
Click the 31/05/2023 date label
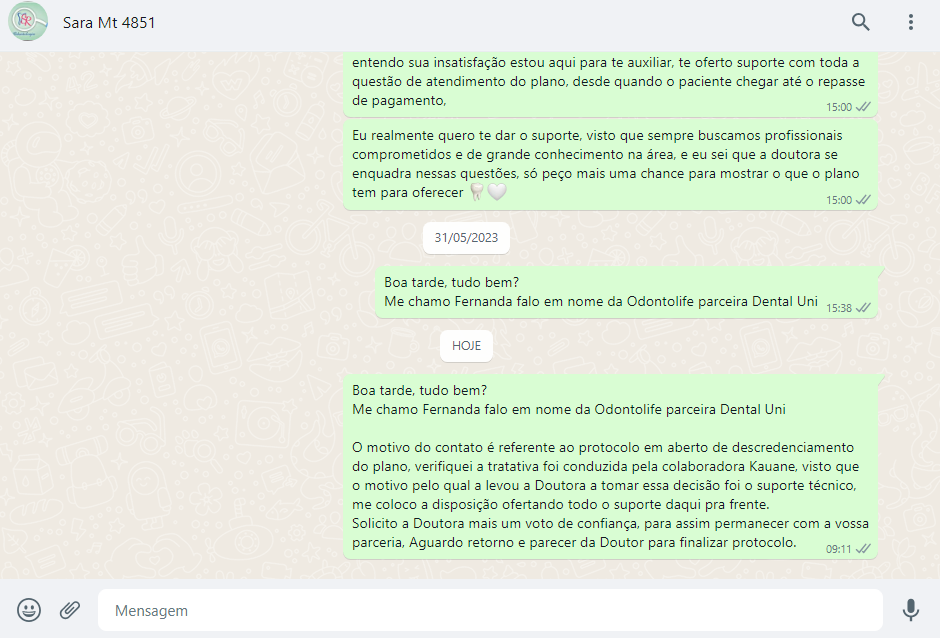pyautogui.click(x=466, y=238)
